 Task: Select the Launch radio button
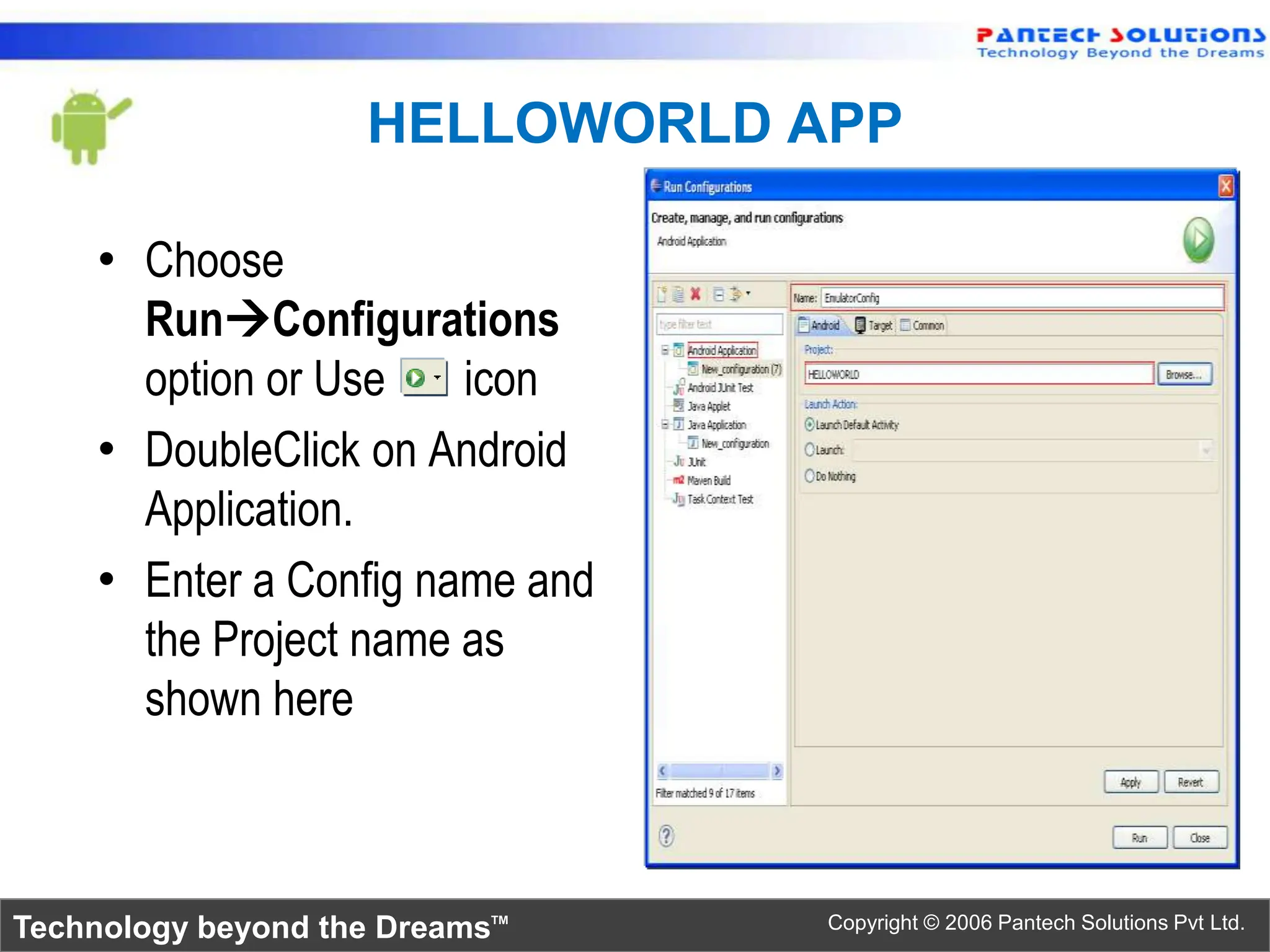(809, 450)
